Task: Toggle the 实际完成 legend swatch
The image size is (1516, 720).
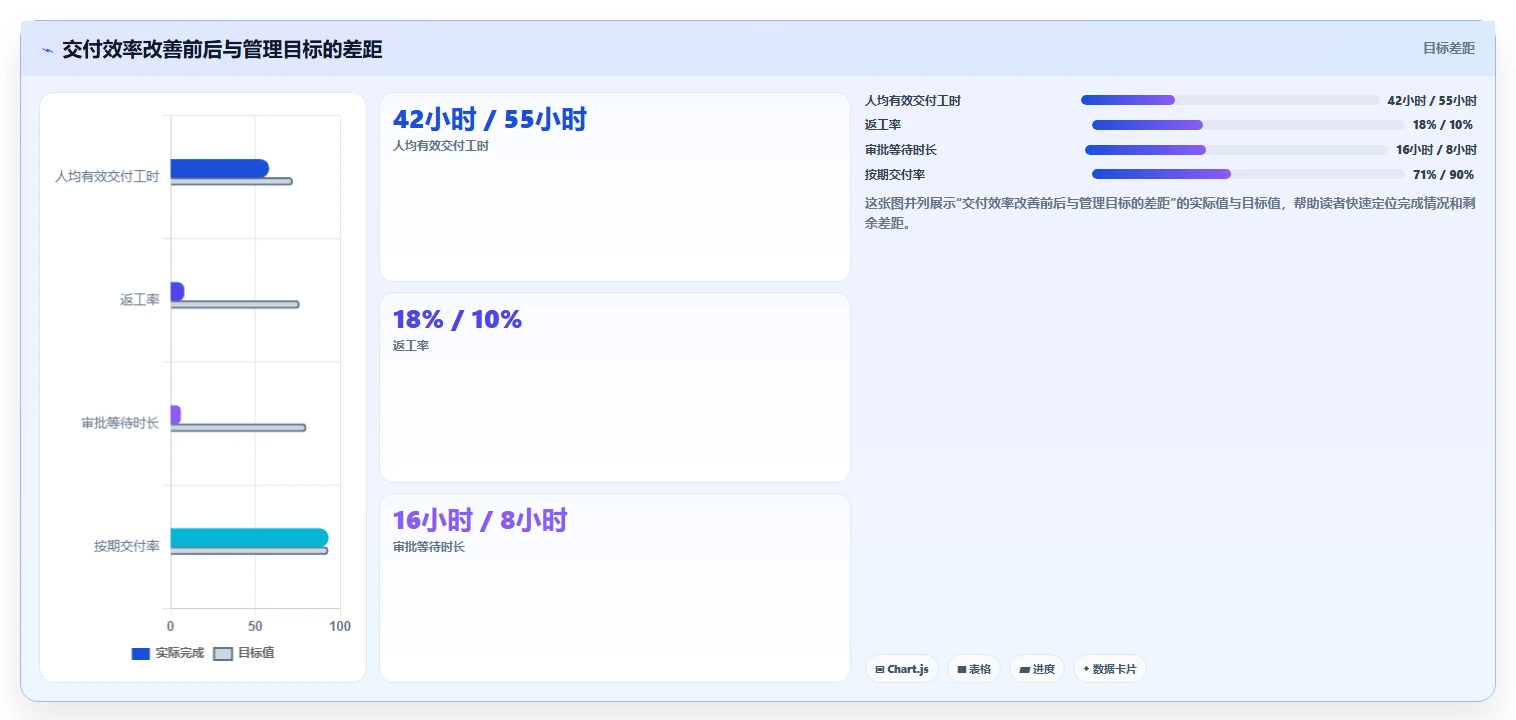Action: point(141,653)
